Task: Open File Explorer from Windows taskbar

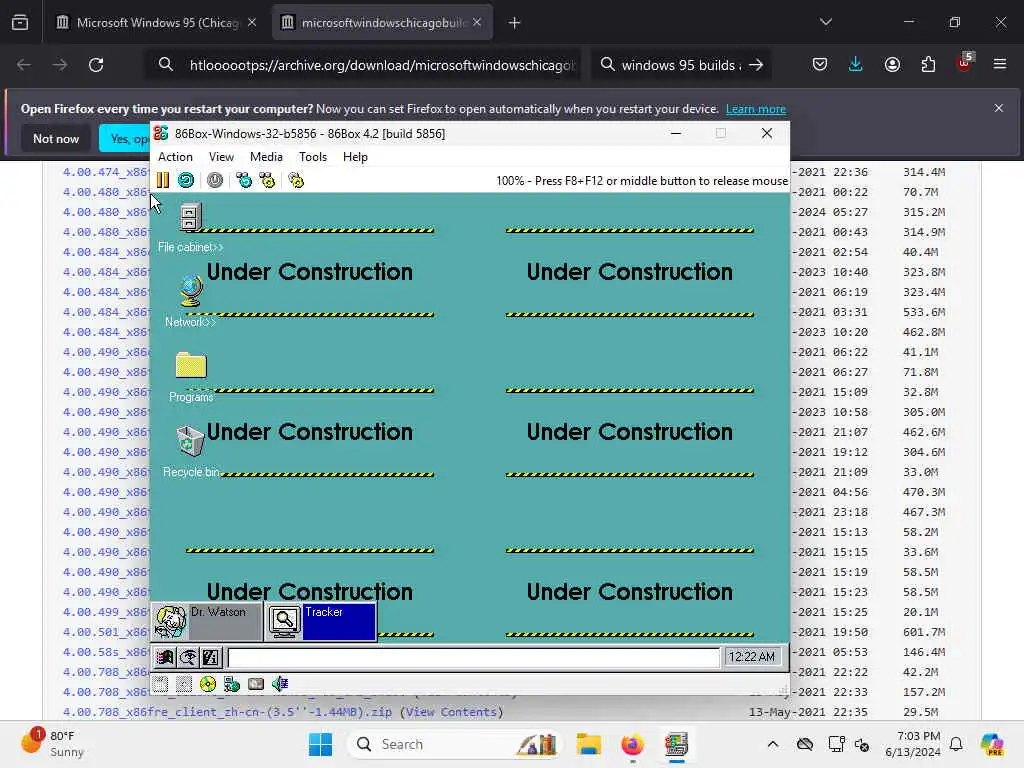Action: (x=588, y=744)
